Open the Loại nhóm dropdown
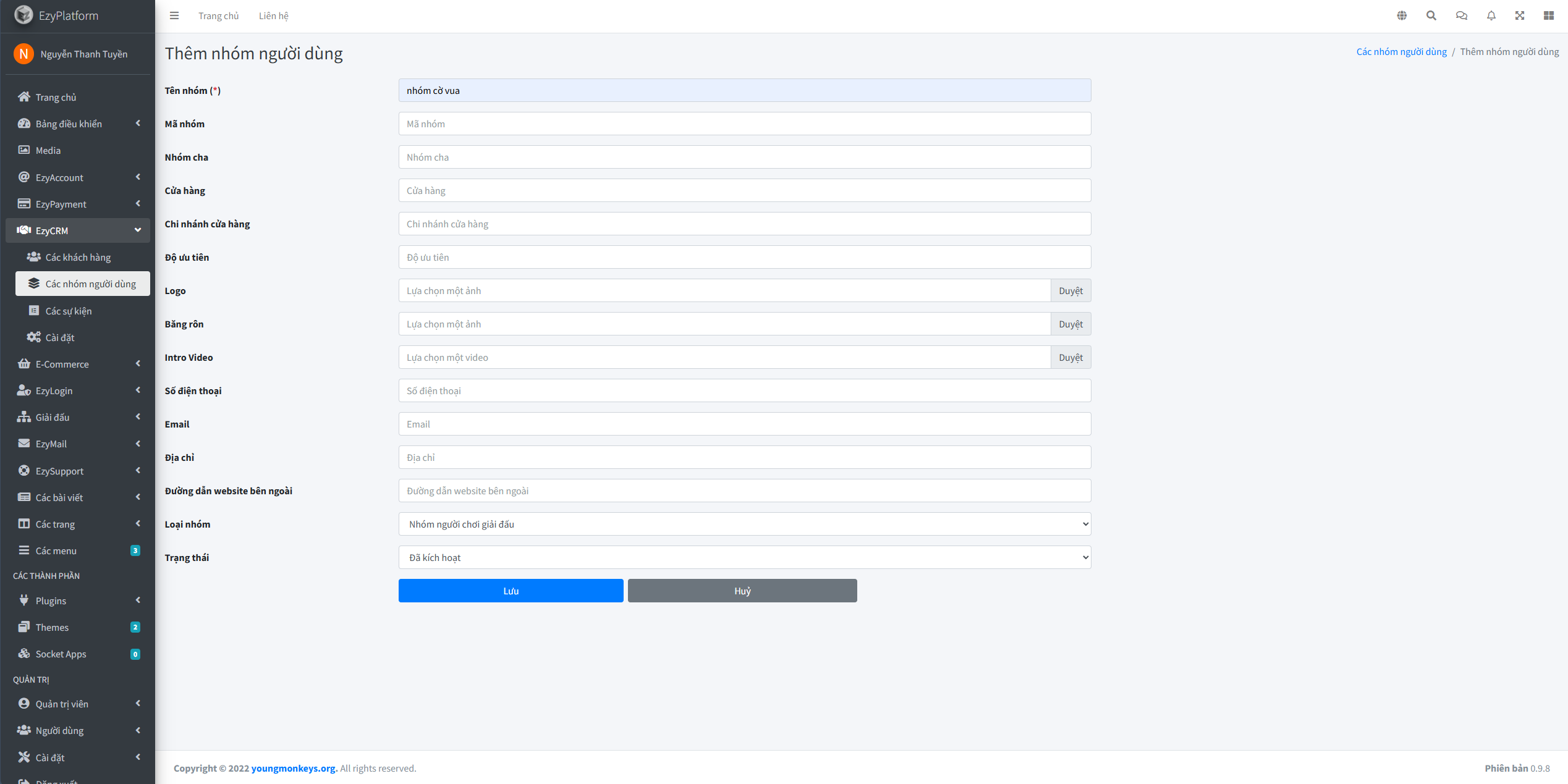The image size is (1568, 784). (744, 524)
